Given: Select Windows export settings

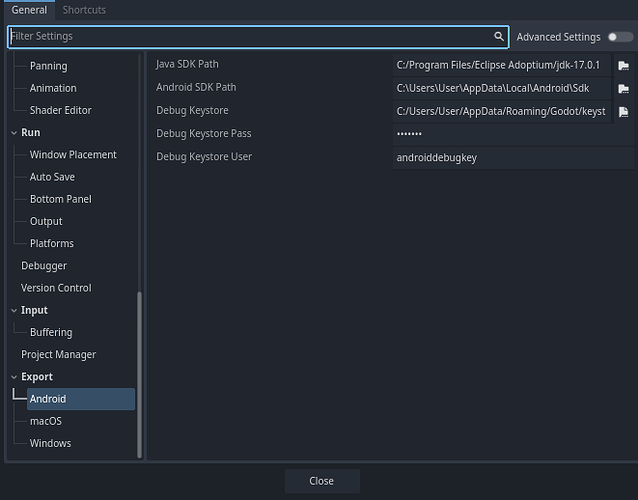Looking at the screenshot, I should click(50, 443).
